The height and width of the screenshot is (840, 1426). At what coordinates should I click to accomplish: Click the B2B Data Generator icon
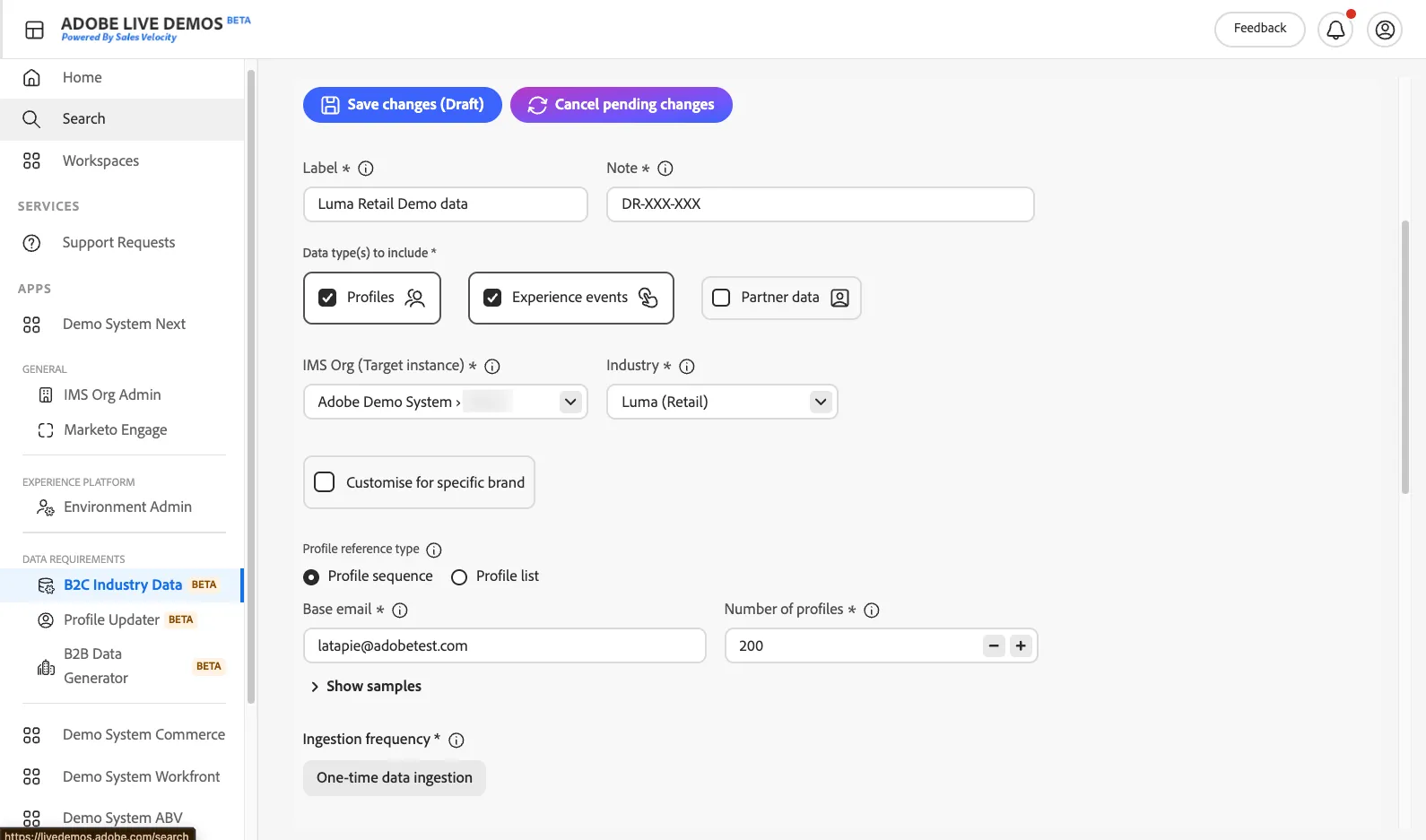tap(46, 667)
